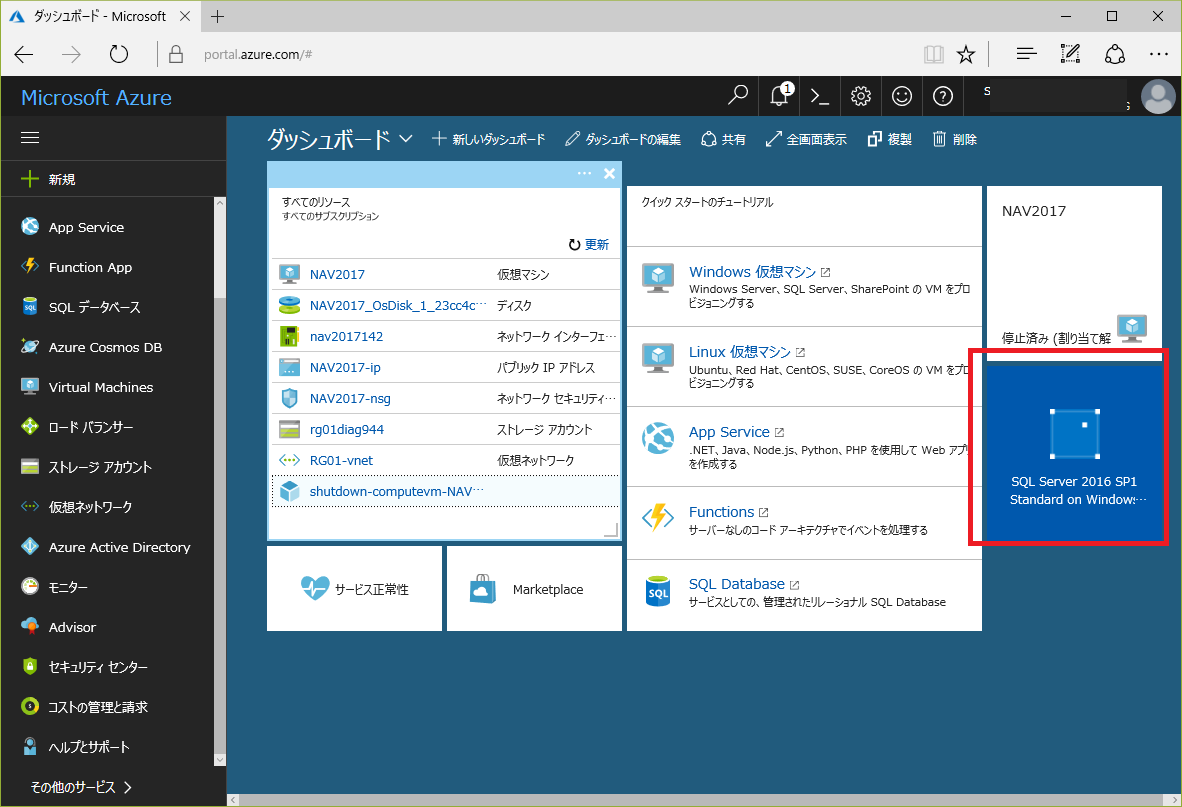Click the browser refresh button
The width and height of the screenshot is (1182, 807).
[x=118, y=54]
